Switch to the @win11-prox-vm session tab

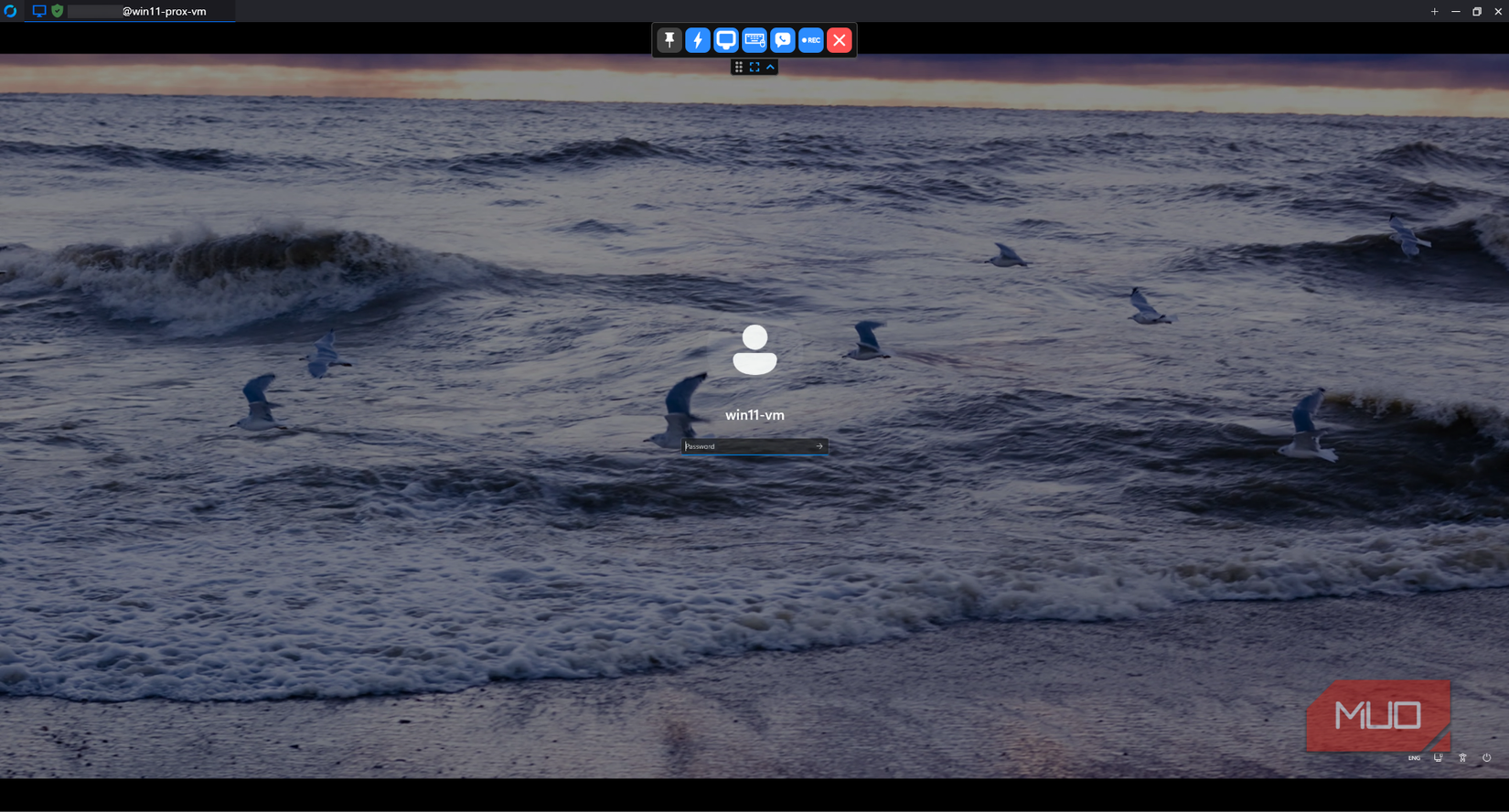pyautogui.click(x=131, y=11)
